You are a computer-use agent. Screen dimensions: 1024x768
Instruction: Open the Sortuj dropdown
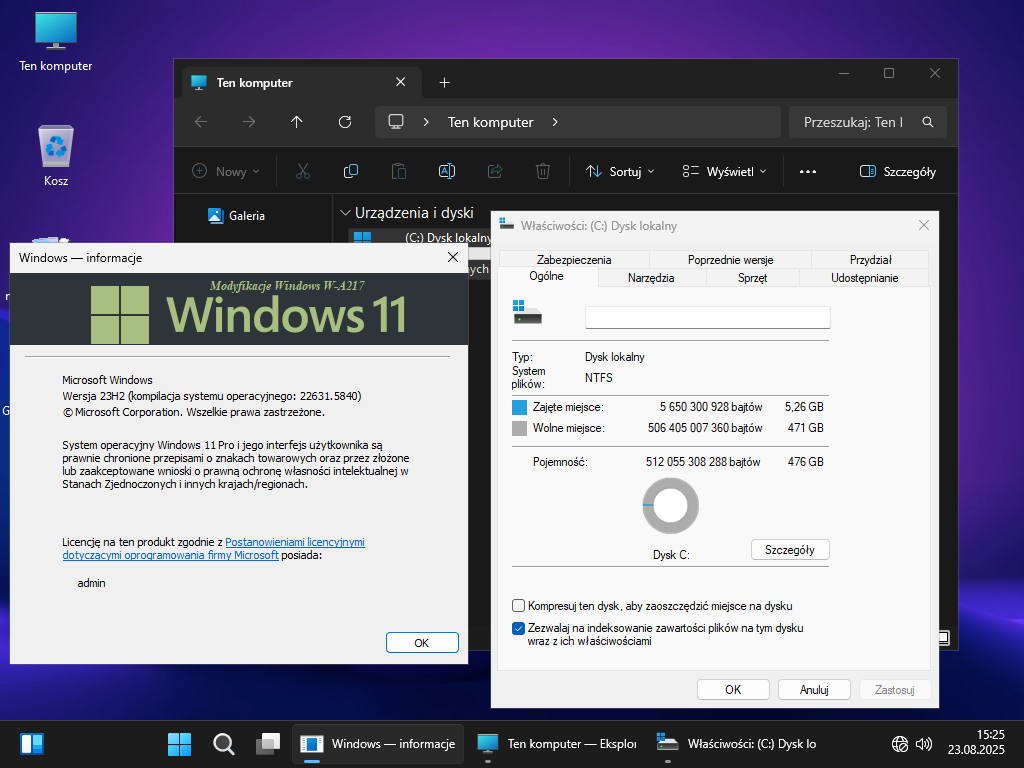(620, 171)
